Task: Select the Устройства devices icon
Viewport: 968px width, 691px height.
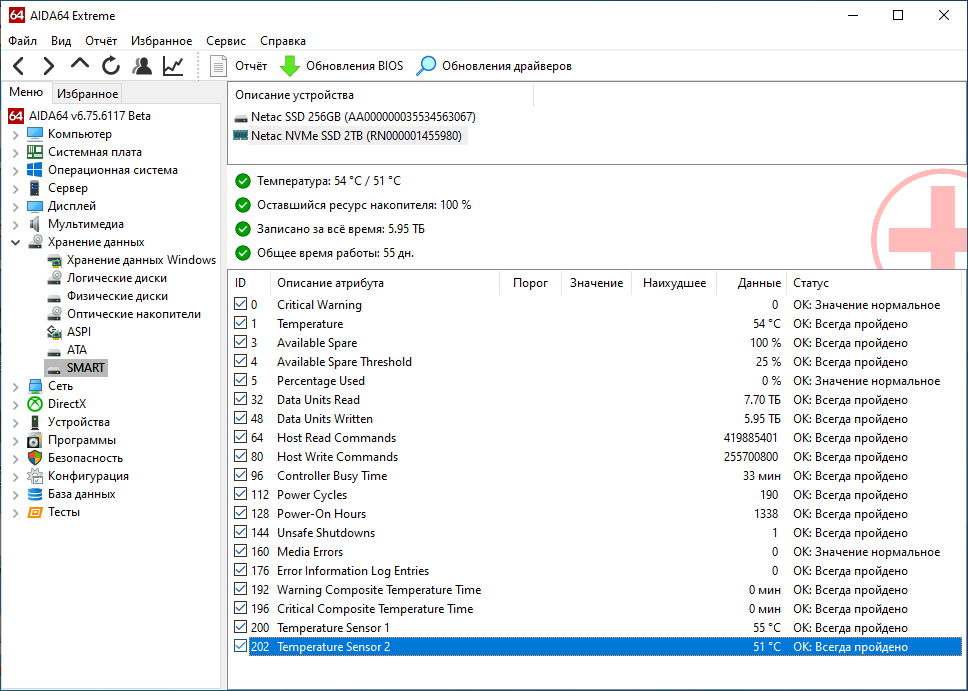Action: pyautogui.click(x=35, y=422)
